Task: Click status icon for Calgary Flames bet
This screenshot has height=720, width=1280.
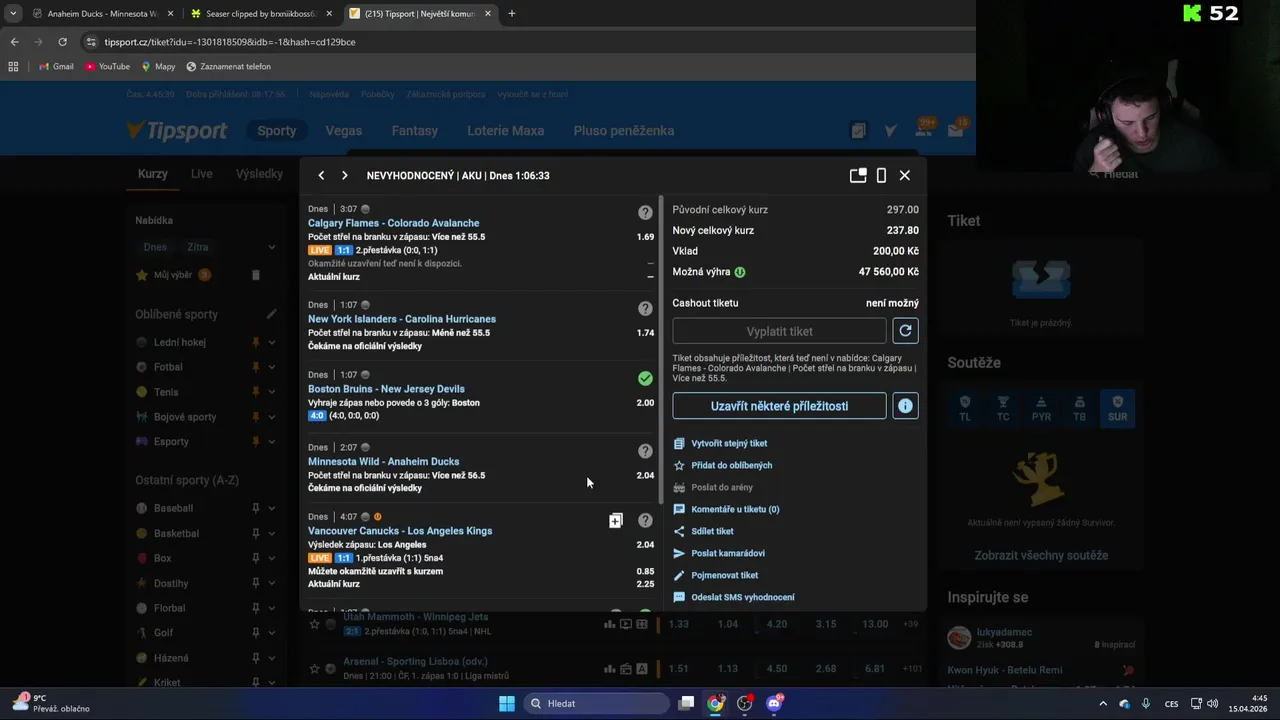Action: (645, 212)
